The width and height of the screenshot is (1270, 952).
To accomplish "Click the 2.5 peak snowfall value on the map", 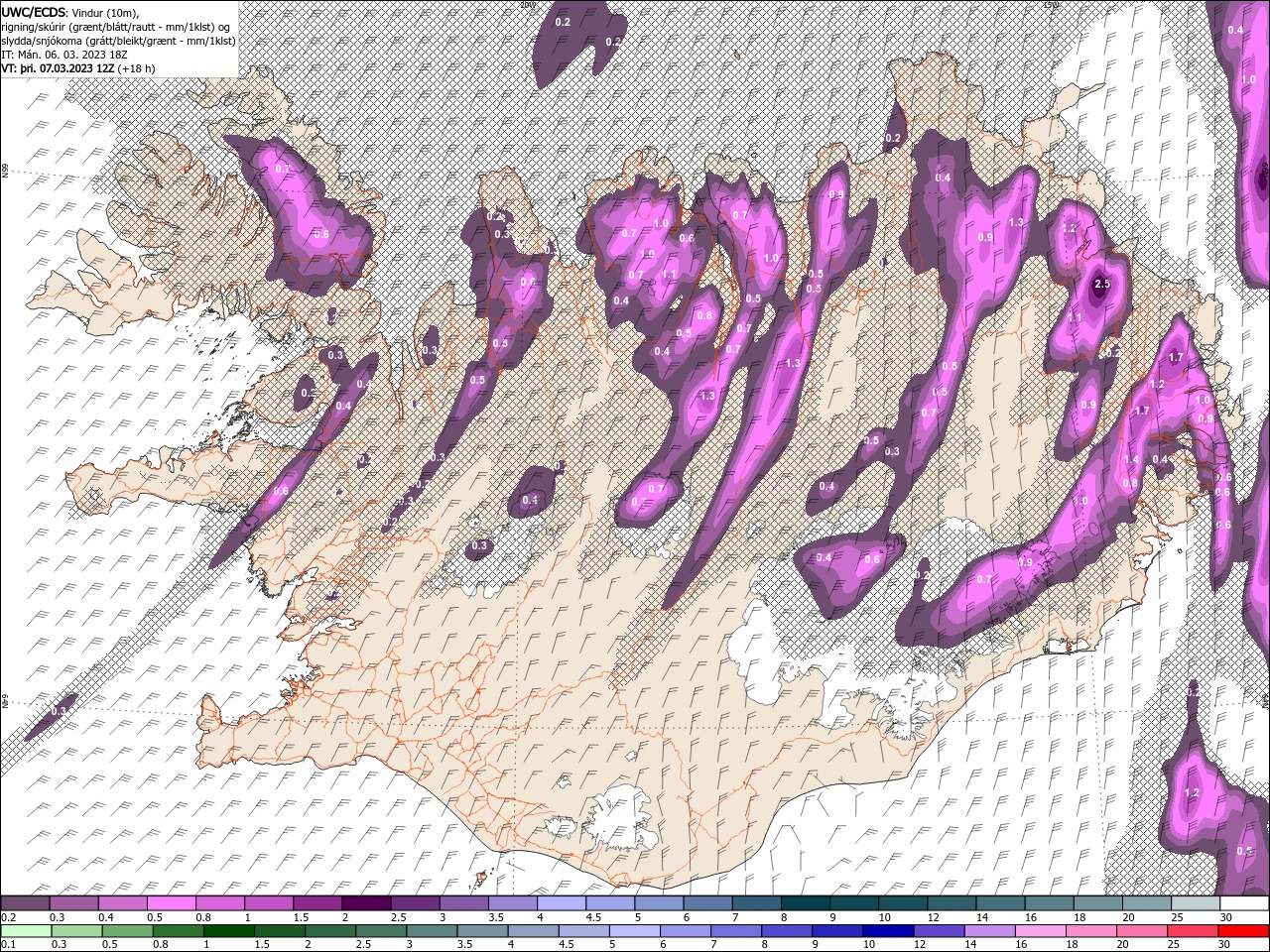I will coord(1101,285).
